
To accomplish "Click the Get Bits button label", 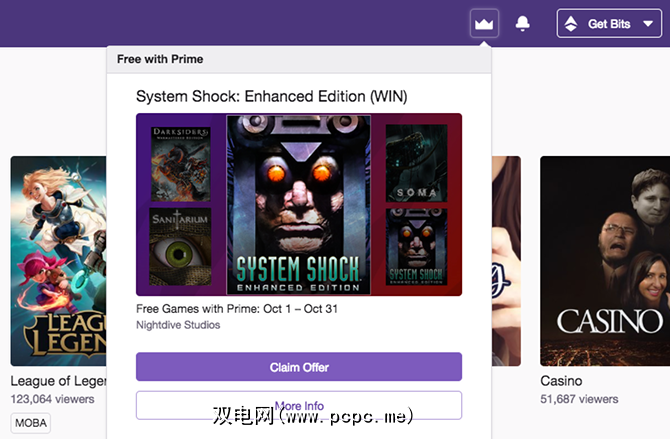I will pos(609,24).
